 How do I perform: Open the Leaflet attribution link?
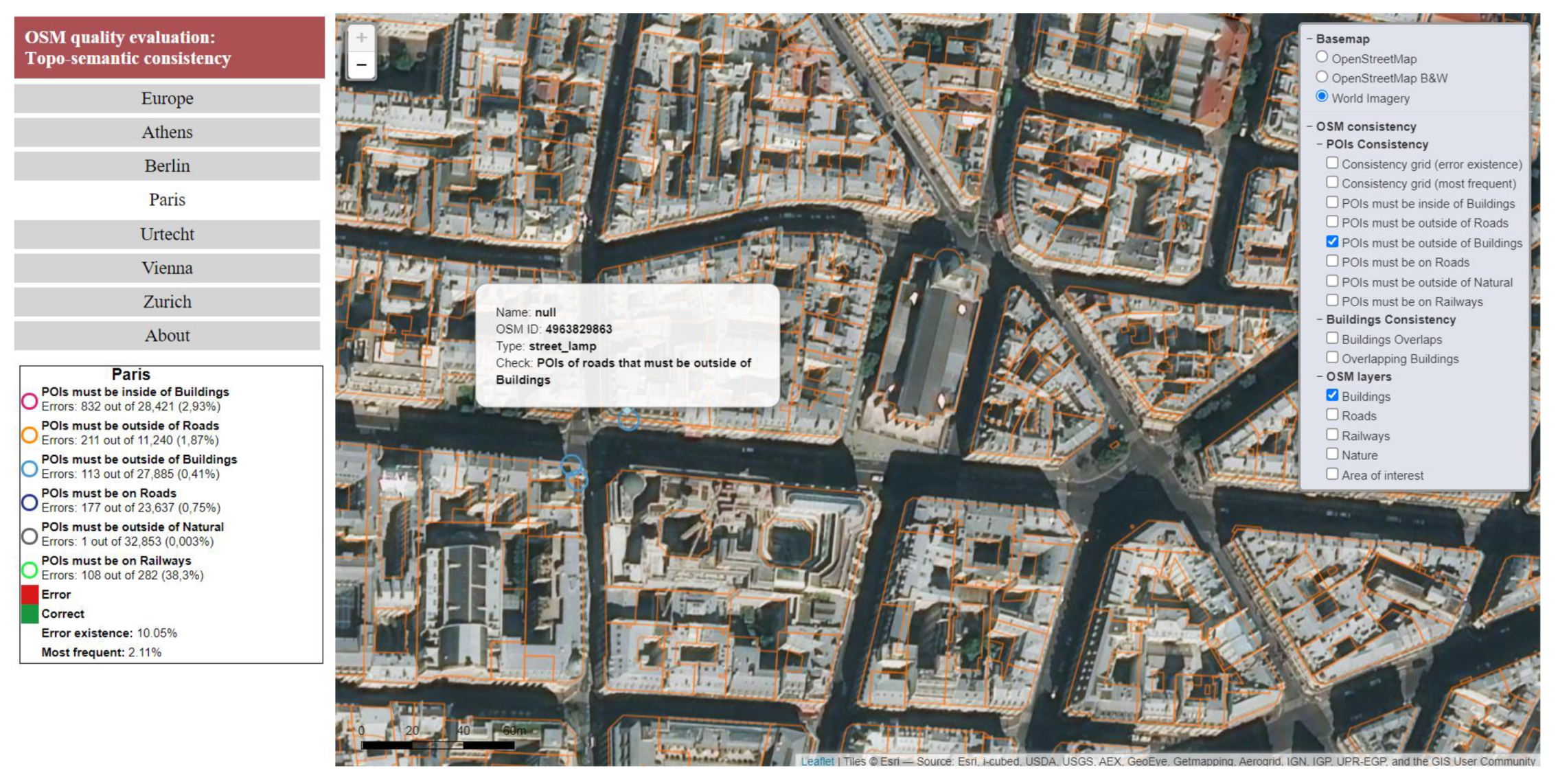tap(816, 761)
